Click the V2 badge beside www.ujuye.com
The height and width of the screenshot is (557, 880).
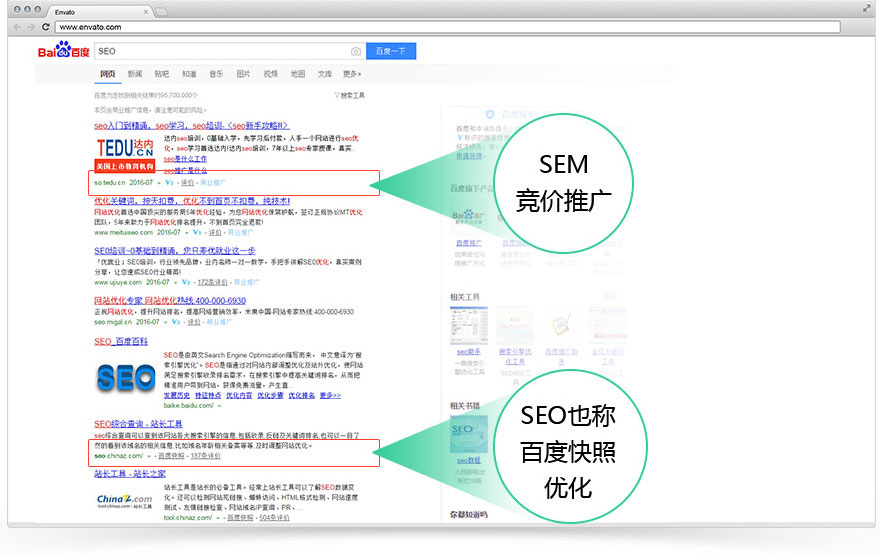coord(186,282)
